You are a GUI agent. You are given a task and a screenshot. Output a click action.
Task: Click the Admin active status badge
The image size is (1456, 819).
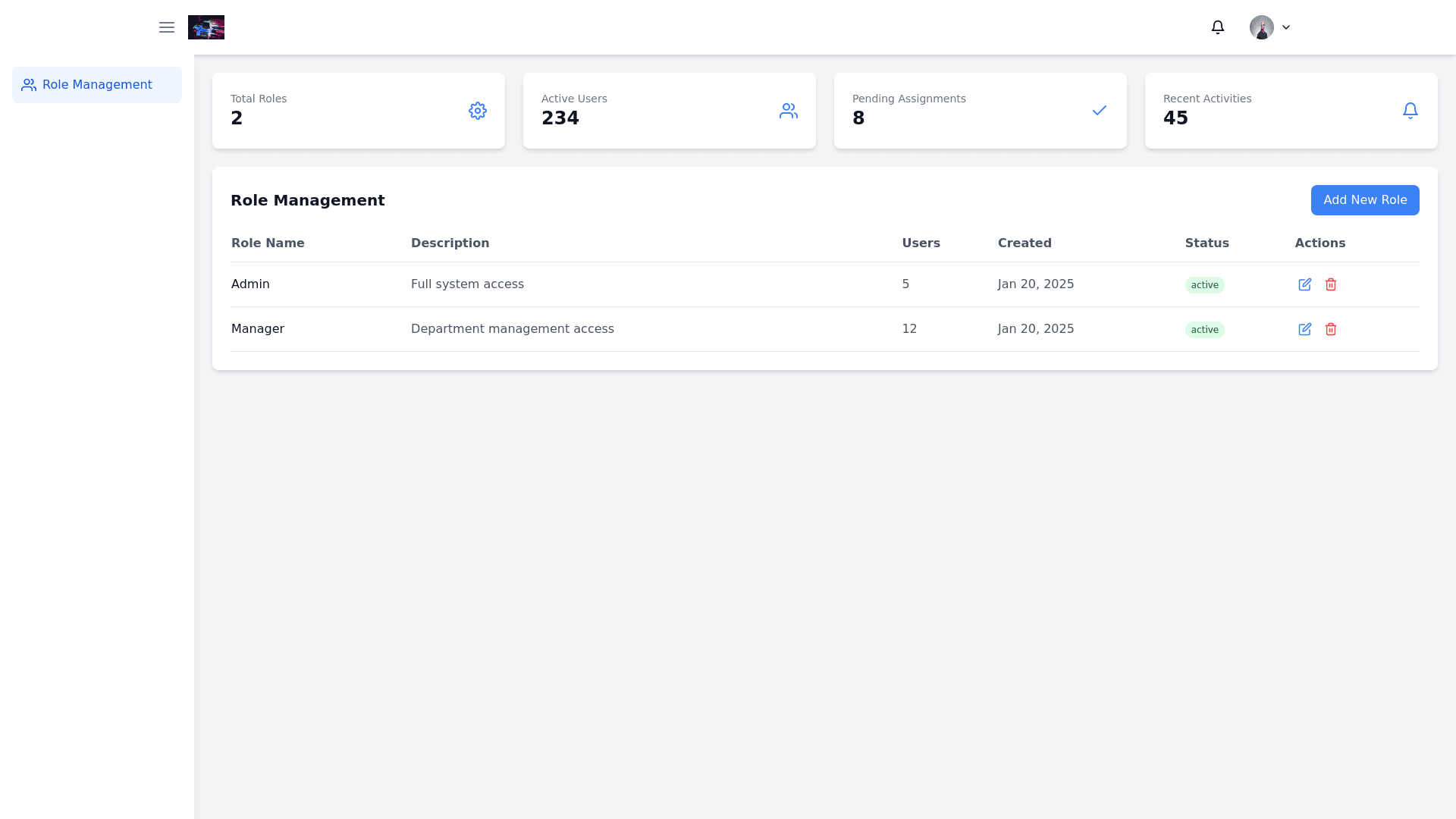point(1205,285)
